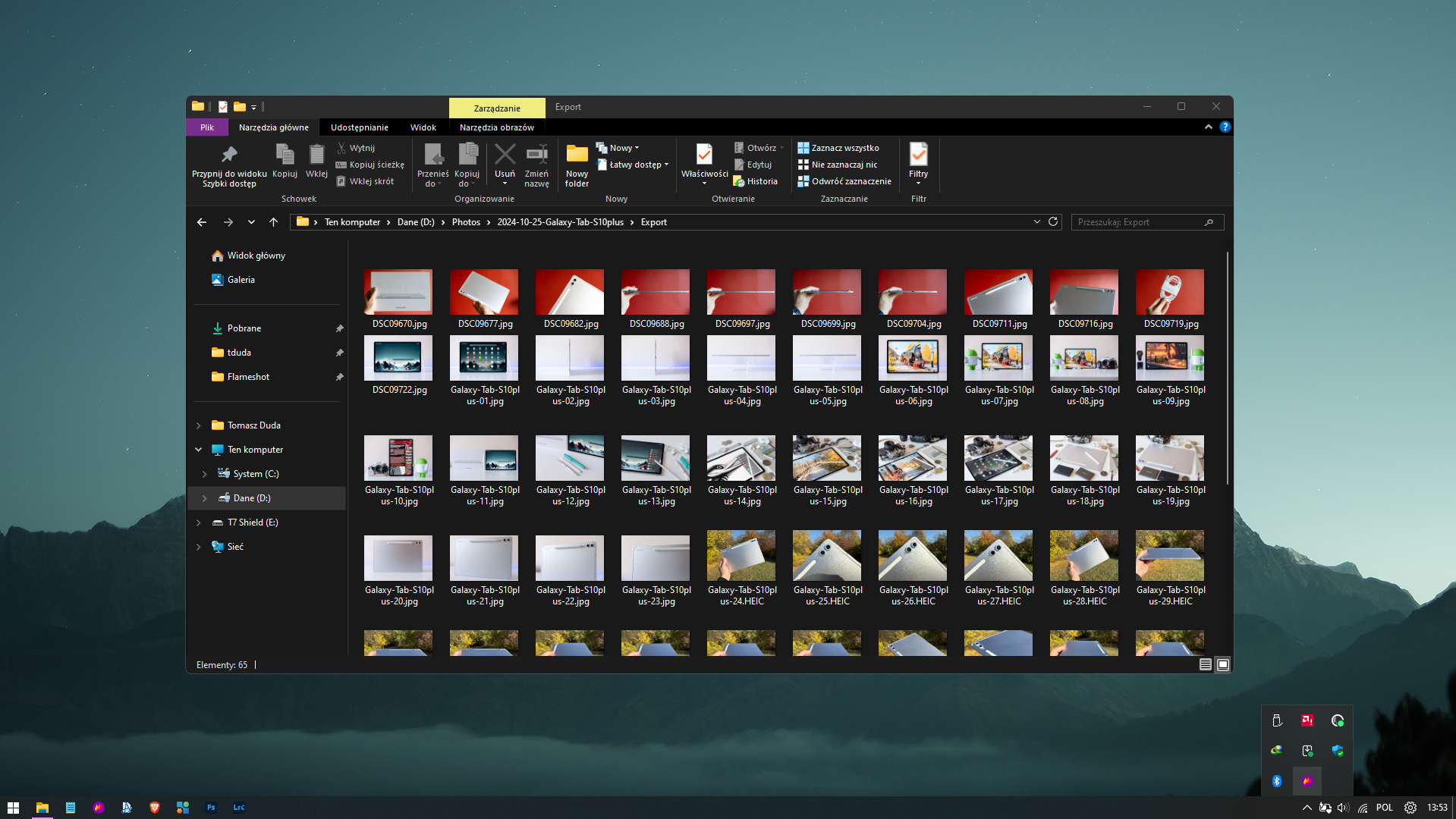Screen dimensions: 1456x819
Task: Switch to large thumbnails view in status bar
Action: [1223, 665]
